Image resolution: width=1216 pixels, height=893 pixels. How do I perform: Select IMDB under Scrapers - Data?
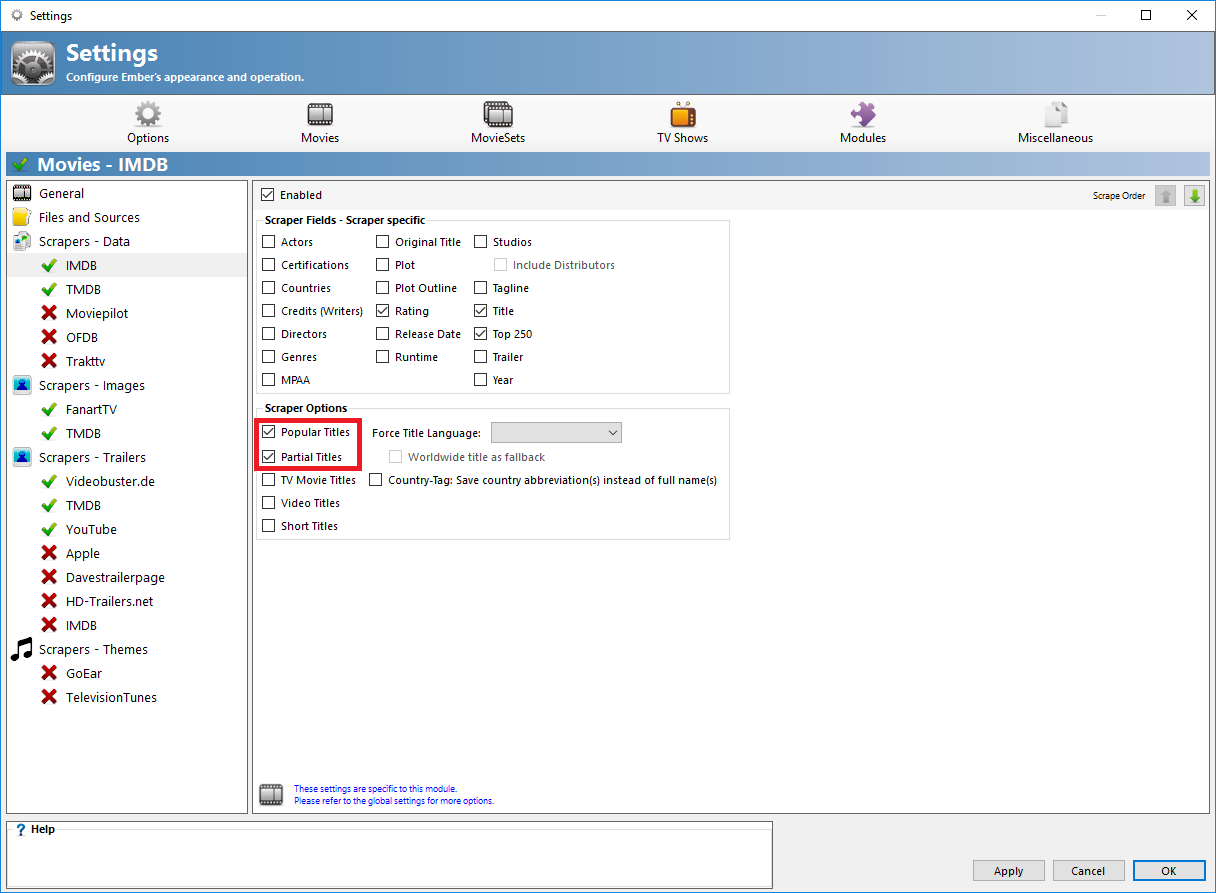[81, 265]
